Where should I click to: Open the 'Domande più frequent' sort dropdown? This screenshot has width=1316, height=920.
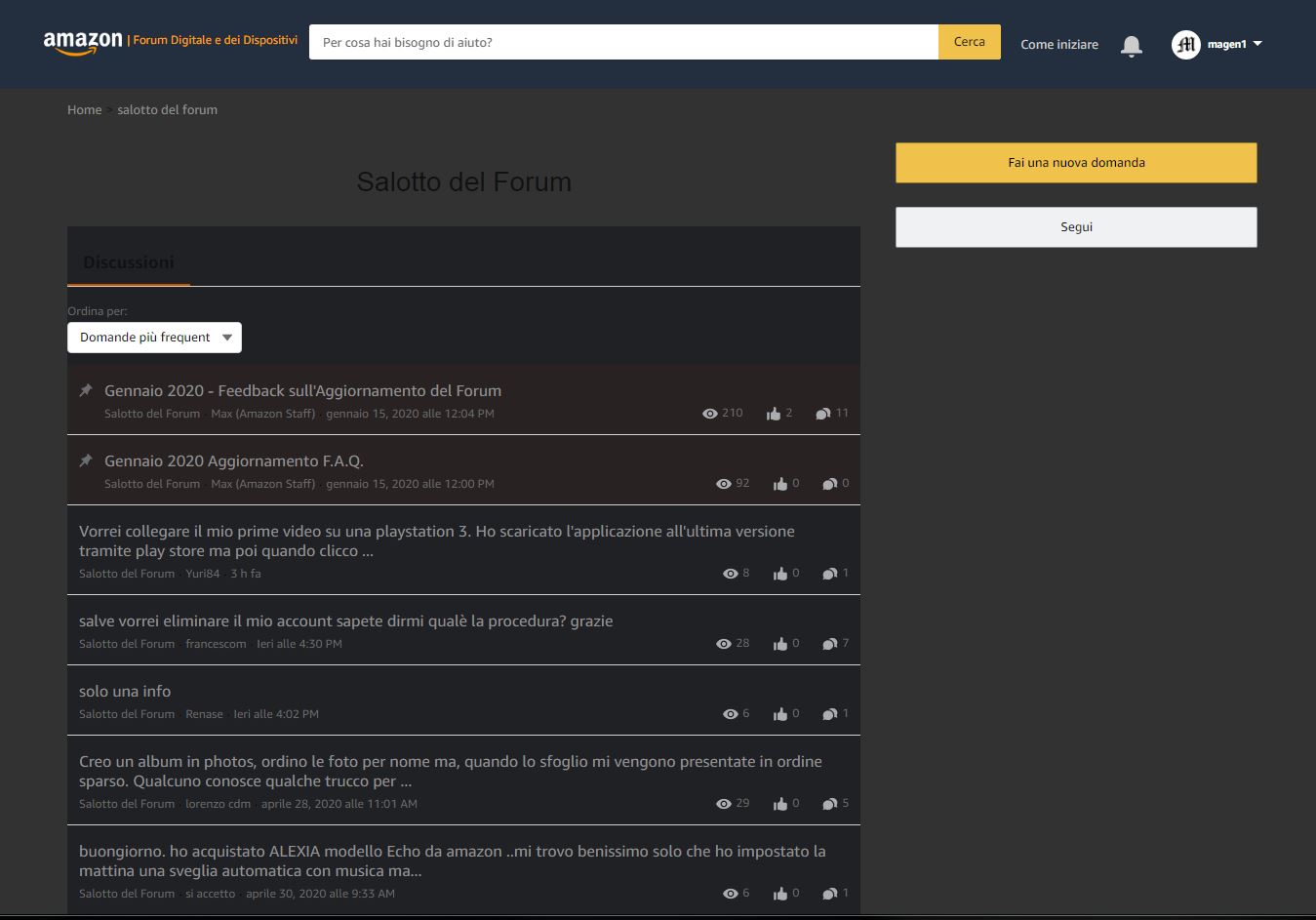(x=153, y=337)
